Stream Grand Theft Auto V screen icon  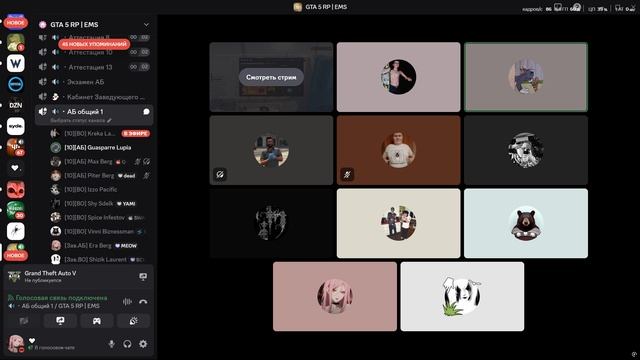(143, 277)
